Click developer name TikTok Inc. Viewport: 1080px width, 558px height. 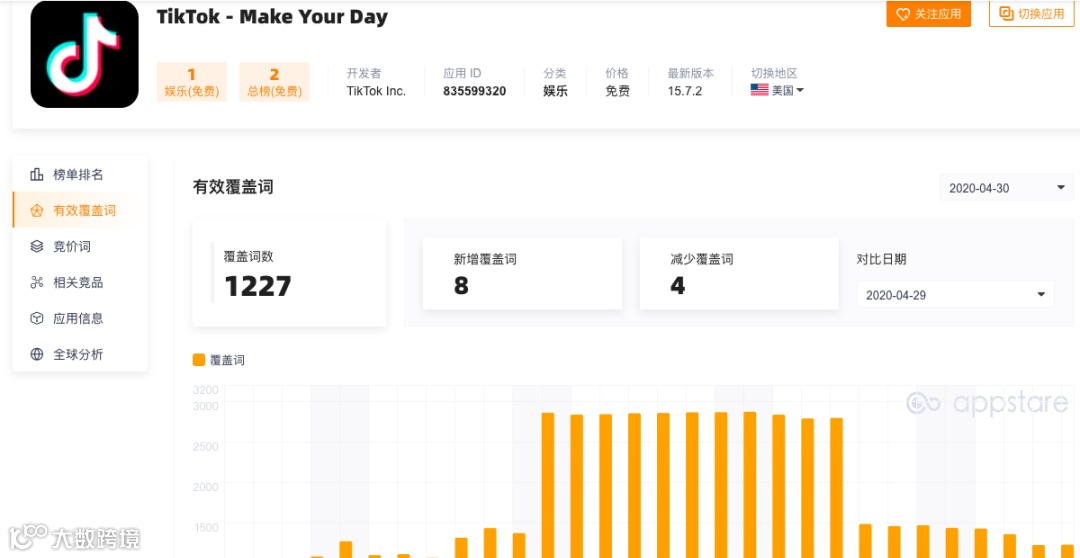pyautogui.click(x=376, y=91)
